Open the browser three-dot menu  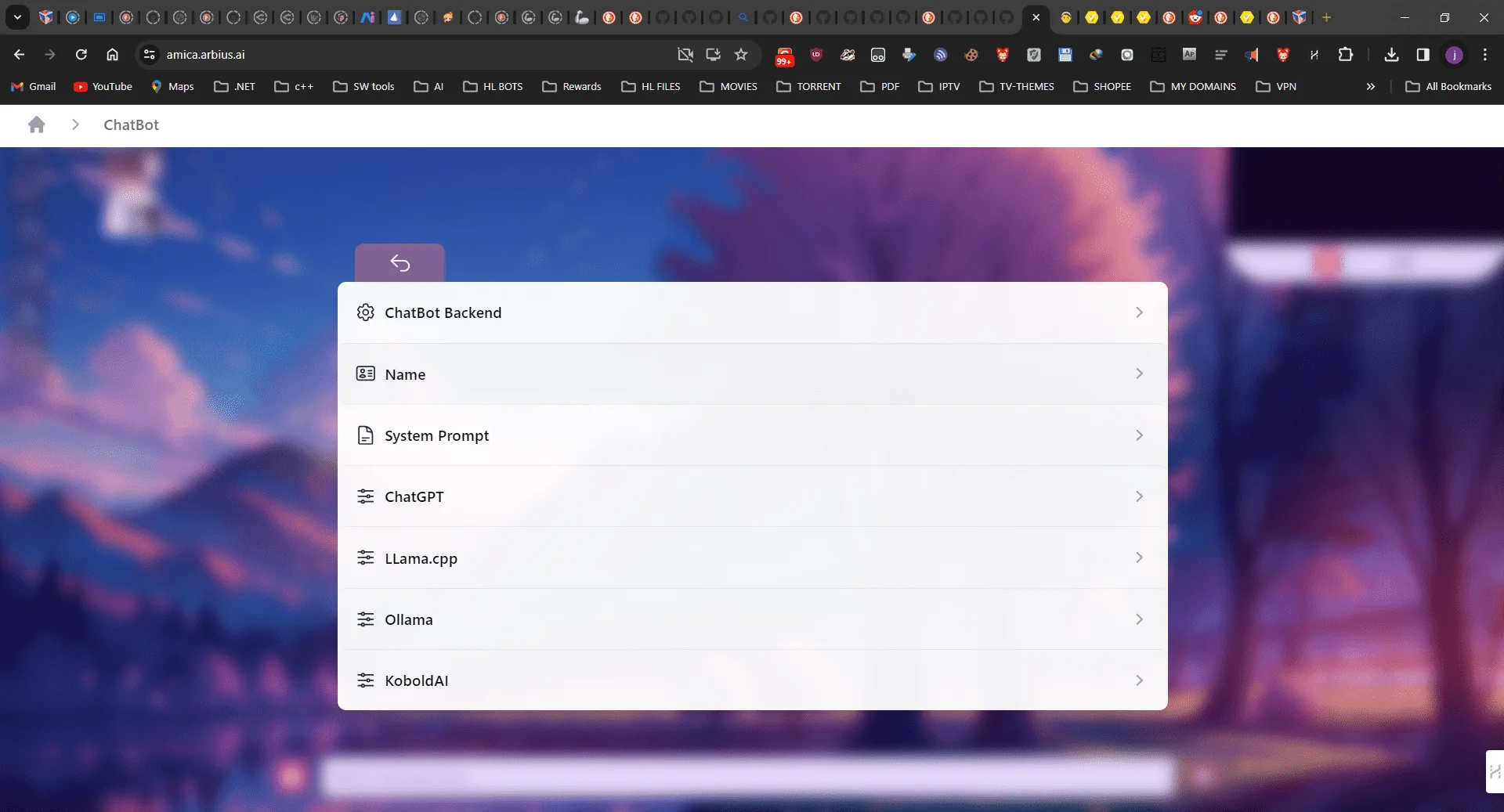coord(1485,54)
